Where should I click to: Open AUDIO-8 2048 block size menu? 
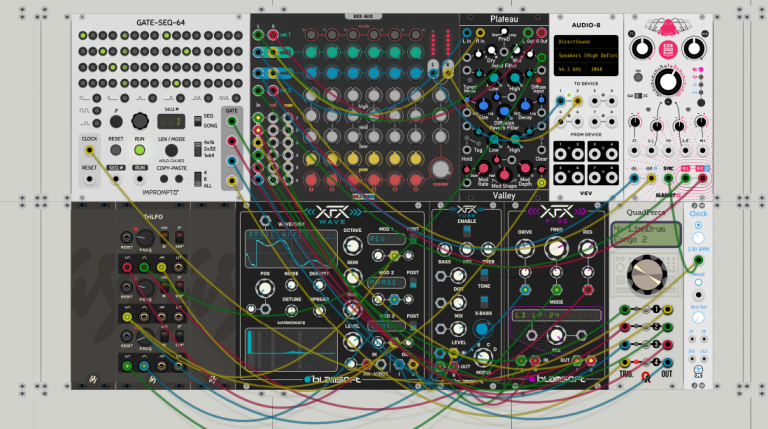pyautogui.click(x=602, y=69)
